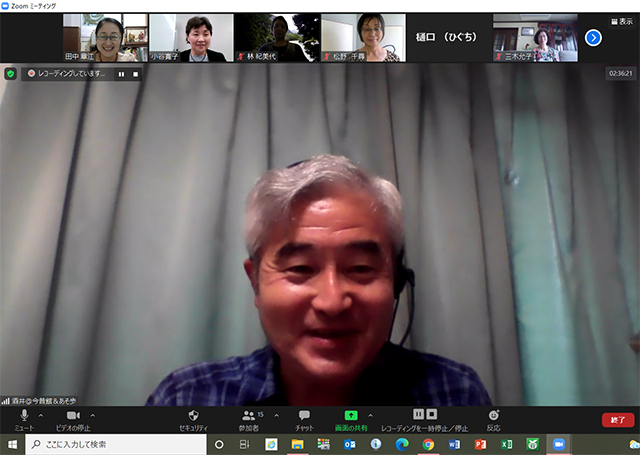Open the Security shield menu
This screenshot has width=640, height=455.
coord(193,416)
